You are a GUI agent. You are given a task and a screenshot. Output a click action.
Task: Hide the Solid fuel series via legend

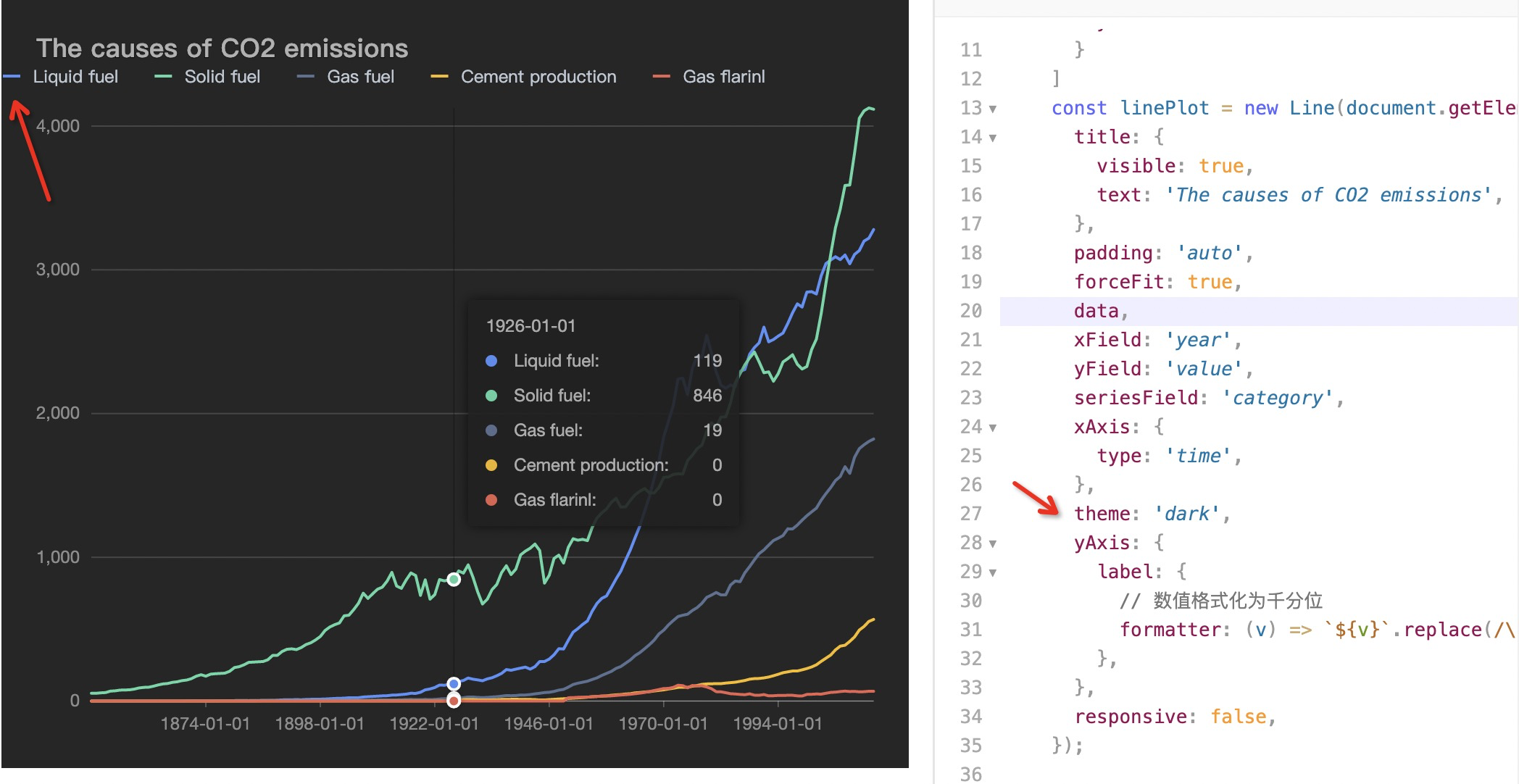point(222,76)
